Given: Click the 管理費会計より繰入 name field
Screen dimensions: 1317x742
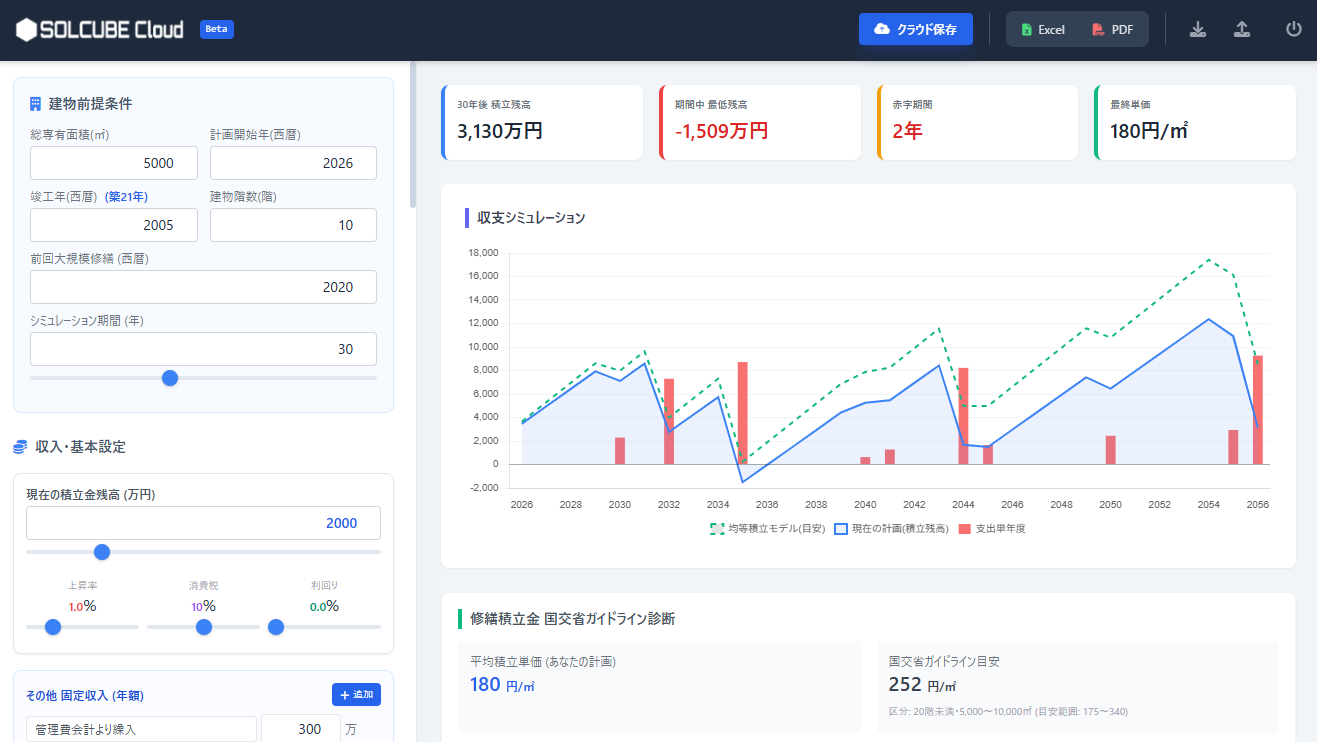Looking at the screenshot, I should click(x=141, y=729).
